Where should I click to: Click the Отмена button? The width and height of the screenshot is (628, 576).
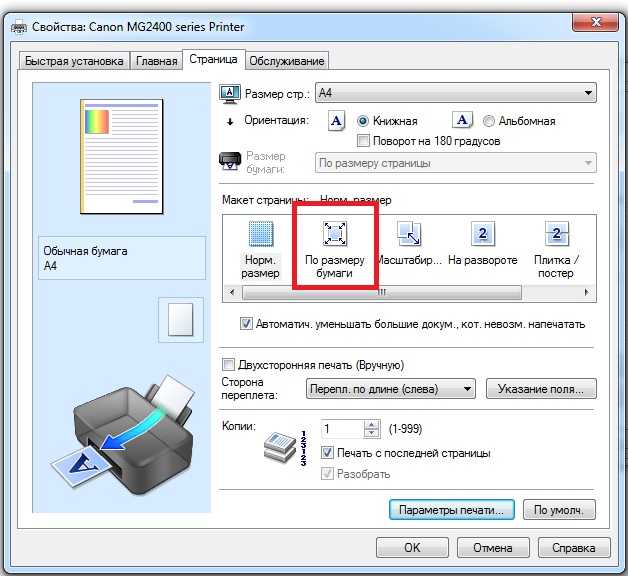pos(493,548)
